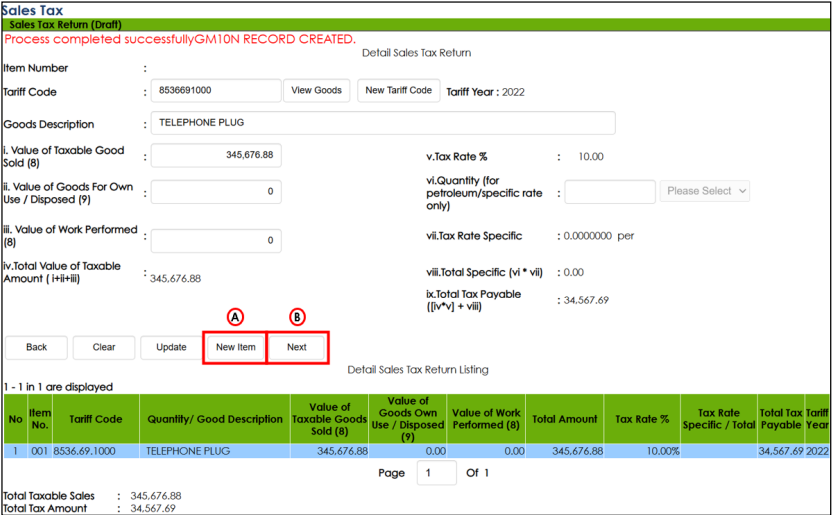This screenshot has width=834, height=515.
Task: Click the Back button
Action: click(x=37, y=348)
